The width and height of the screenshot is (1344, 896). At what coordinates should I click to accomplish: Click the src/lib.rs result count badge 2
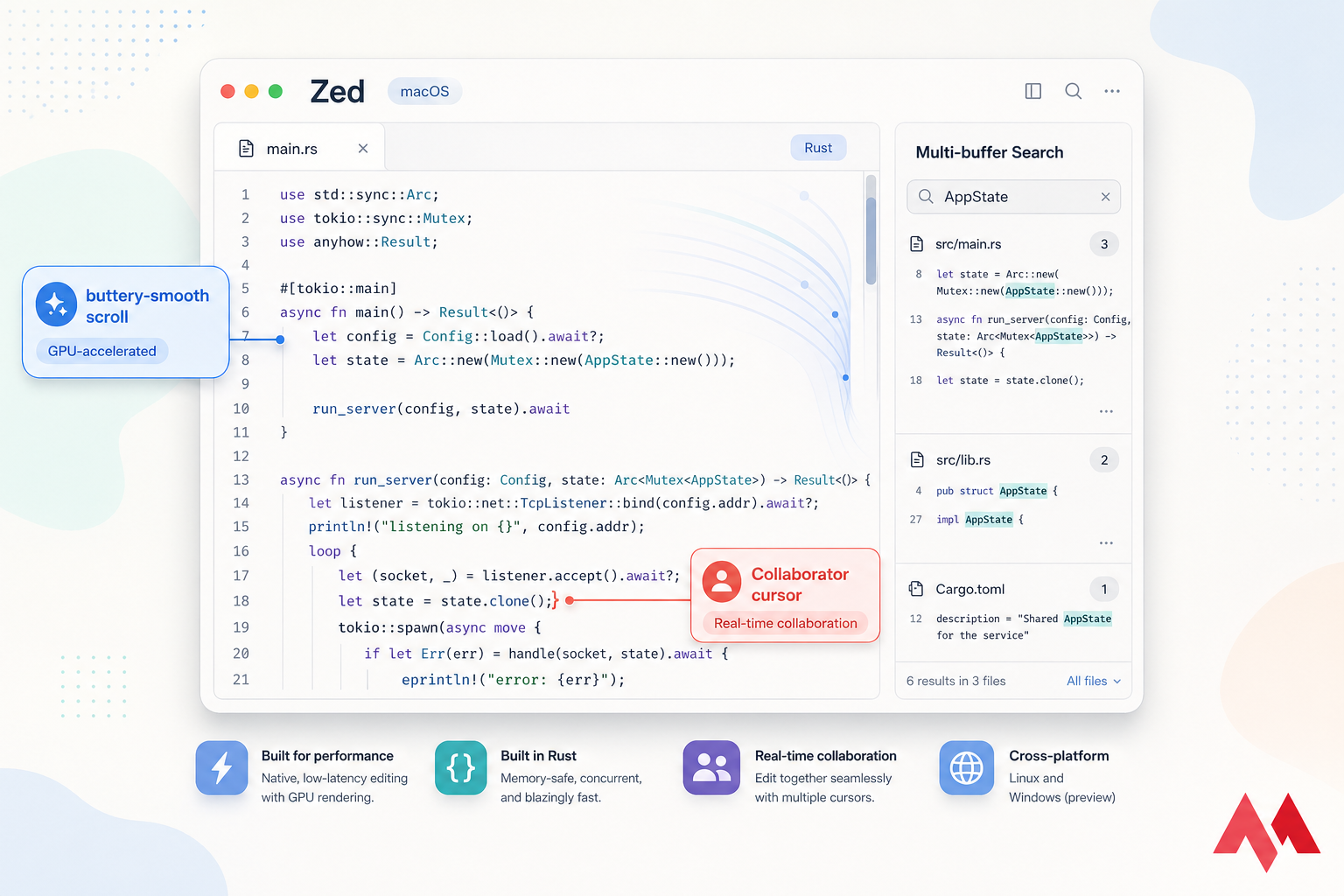tap(1104, 460)
